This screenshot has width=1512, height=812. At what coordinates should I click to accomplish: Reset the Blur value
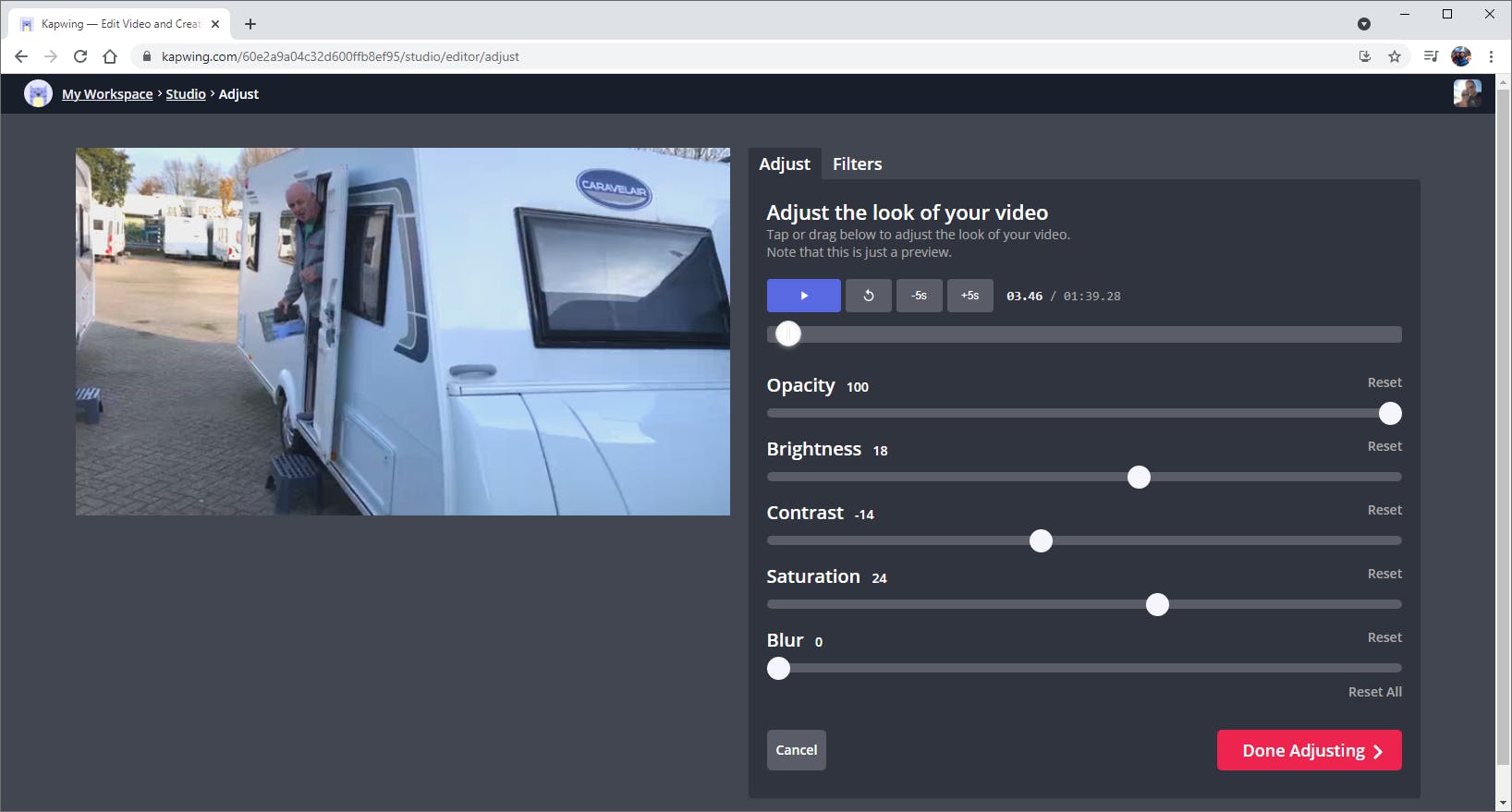point(1384,637)
